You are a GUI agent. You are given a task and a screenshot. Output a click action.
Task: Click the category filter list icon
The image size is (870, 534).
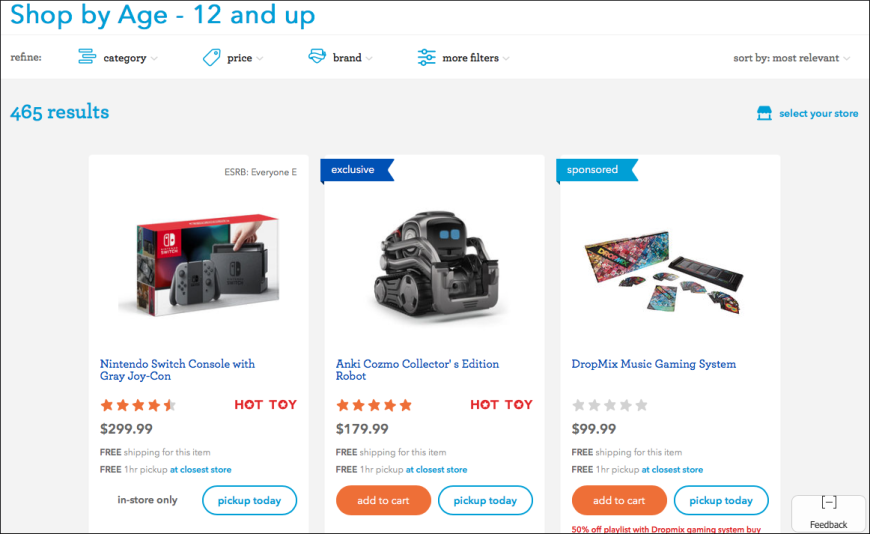point(87,57)
